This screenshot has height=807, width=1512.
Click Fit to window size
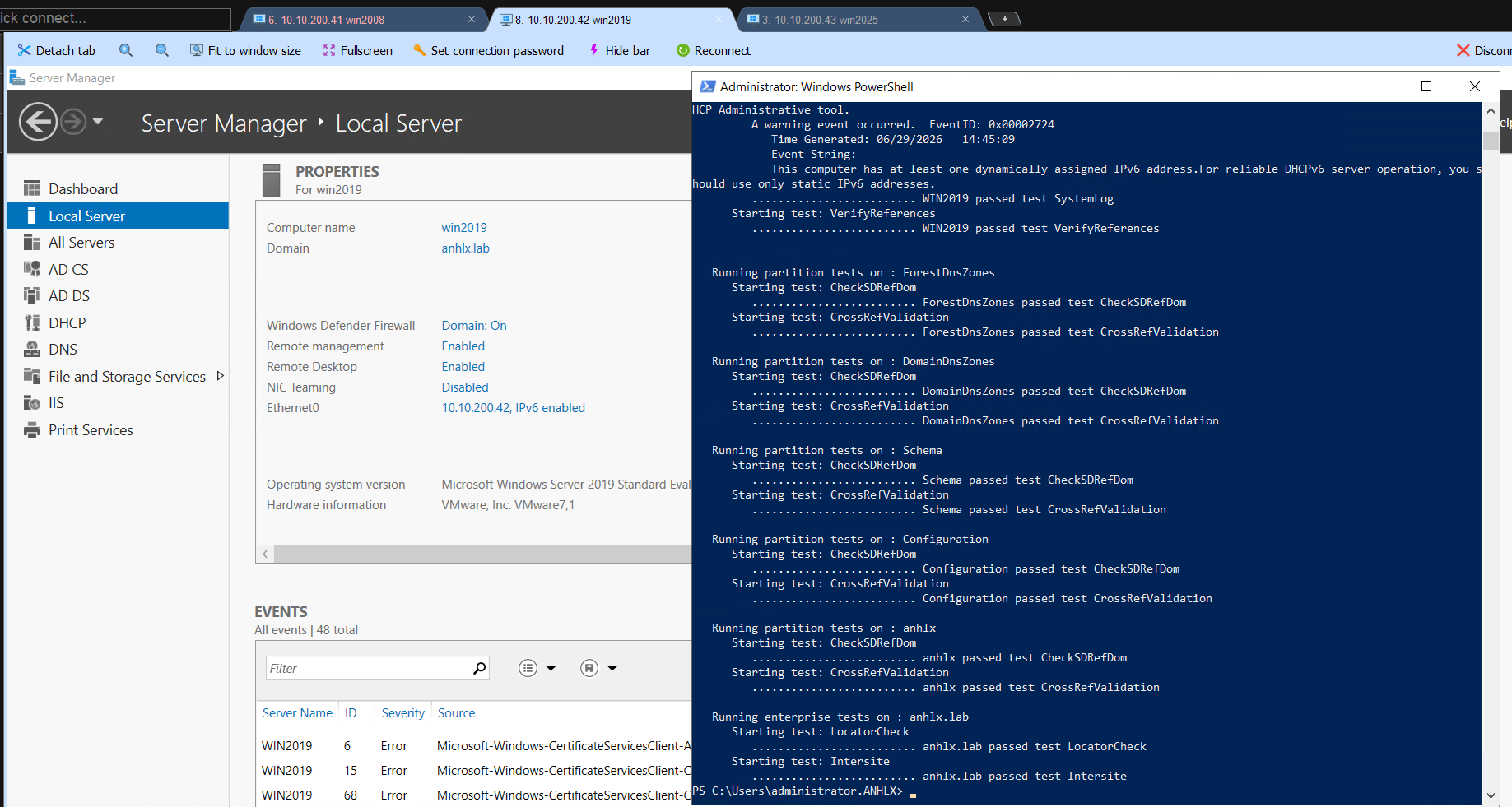[245, 50]
